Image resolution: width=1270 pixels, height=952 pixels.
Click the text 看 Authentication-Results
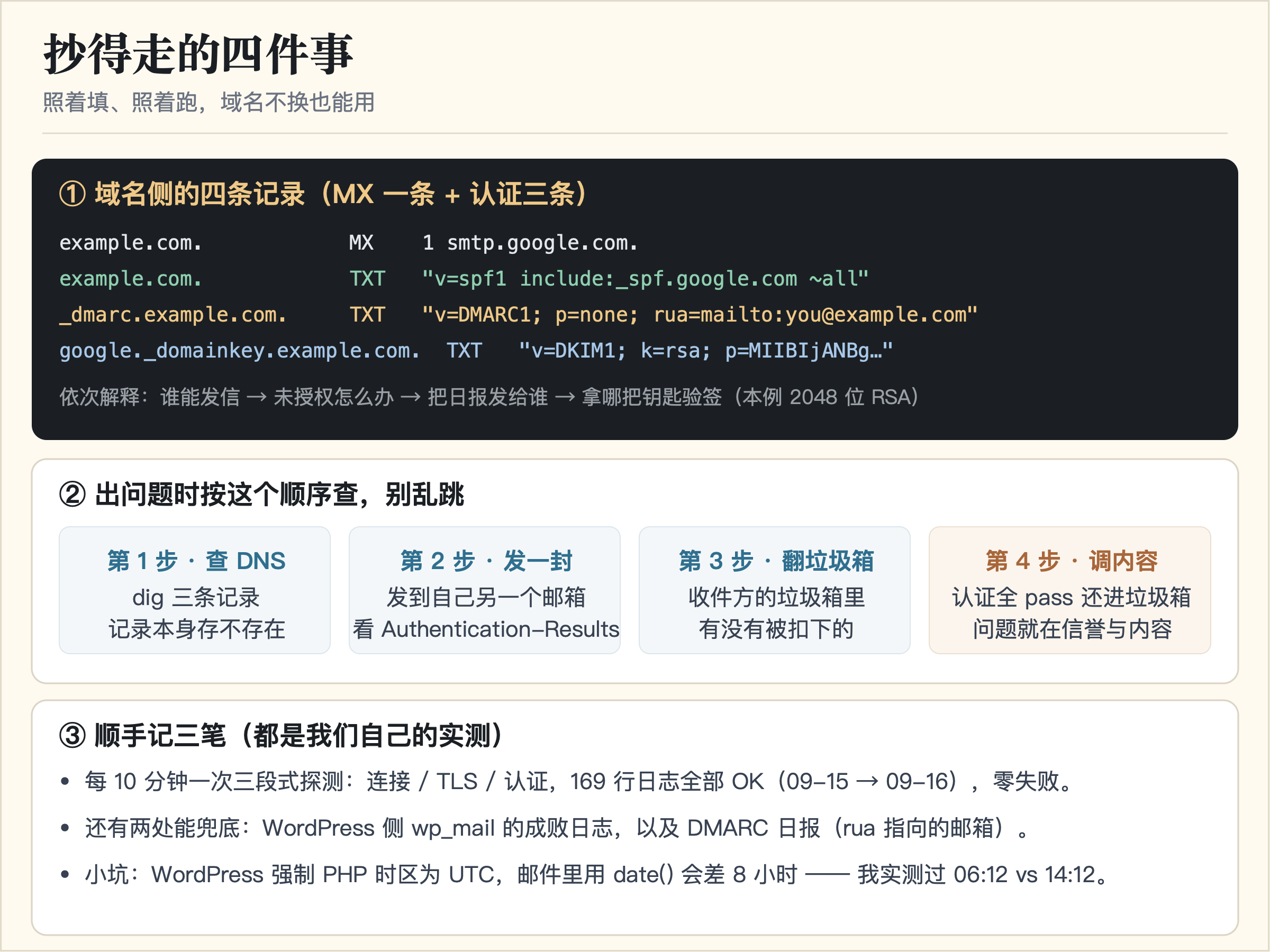pos(486,629)
